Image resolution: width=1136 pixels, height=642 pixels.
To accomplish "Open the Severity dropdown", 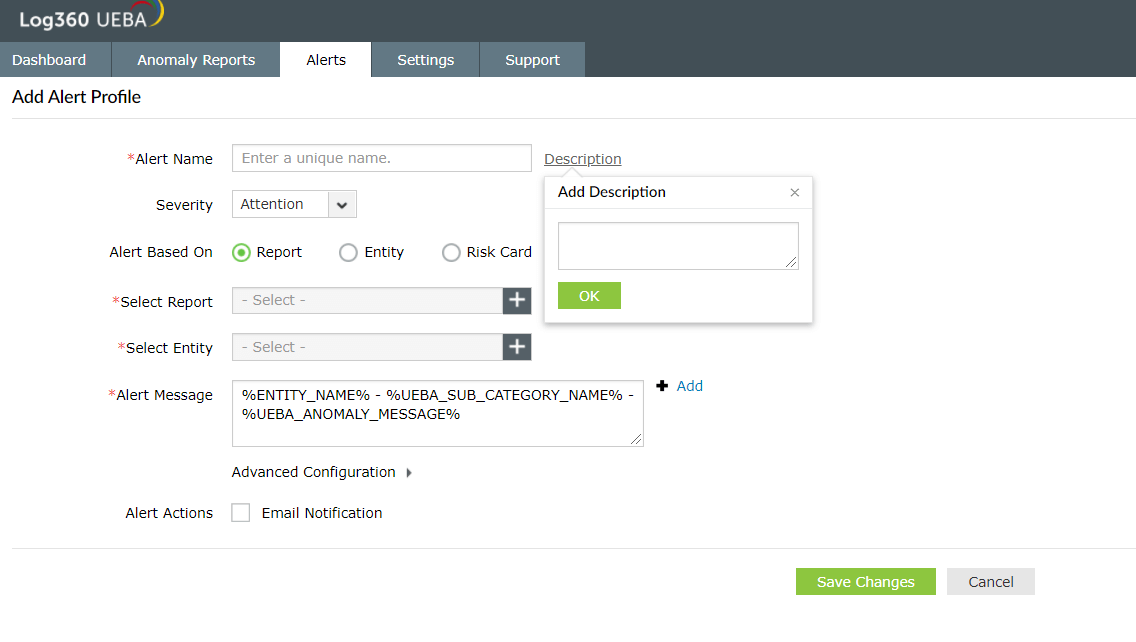I will tap(342, 205).
